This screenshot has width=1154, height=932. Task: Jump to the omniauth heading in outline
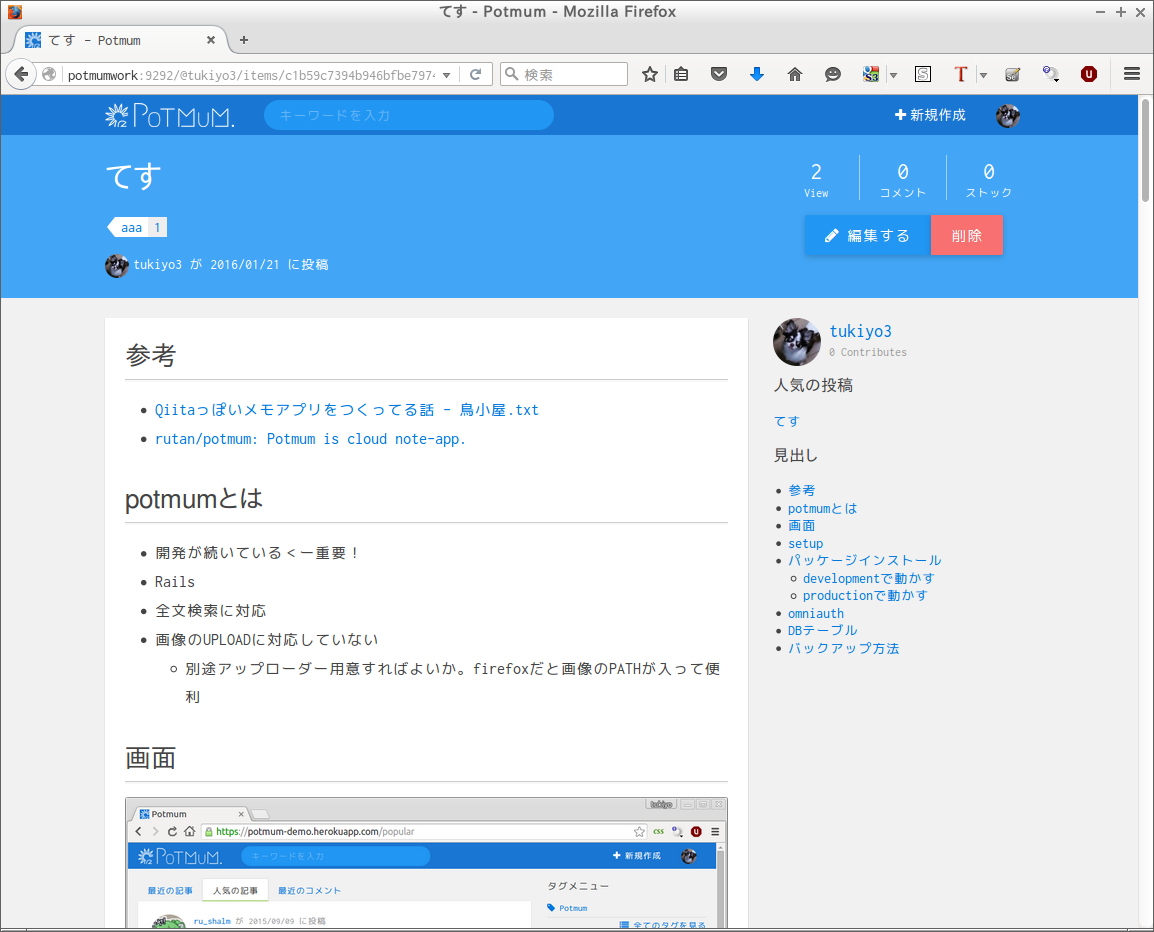(815, 613)
